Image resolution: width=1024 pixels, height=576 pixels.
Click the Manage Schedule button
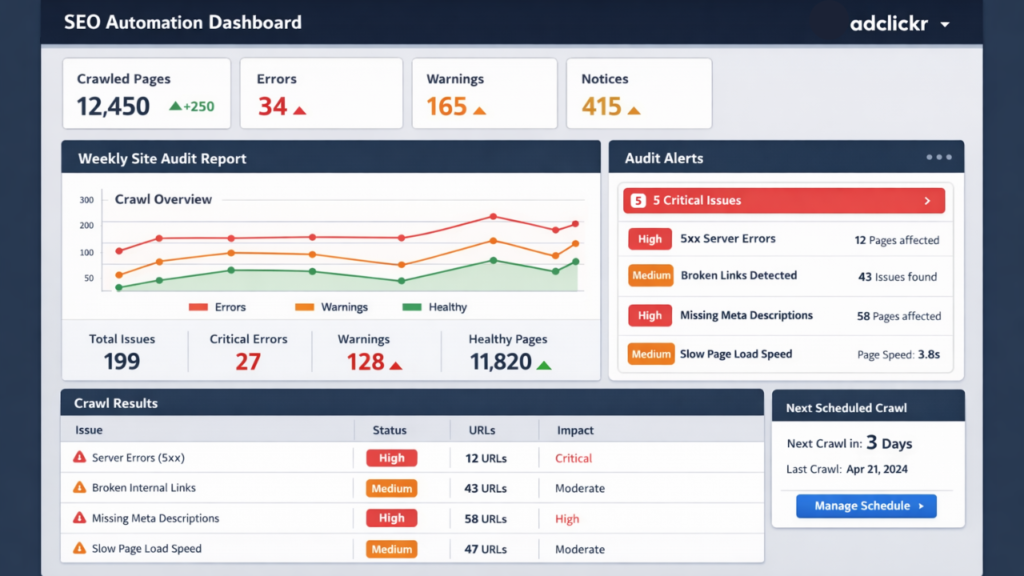(x=866, y=506)
